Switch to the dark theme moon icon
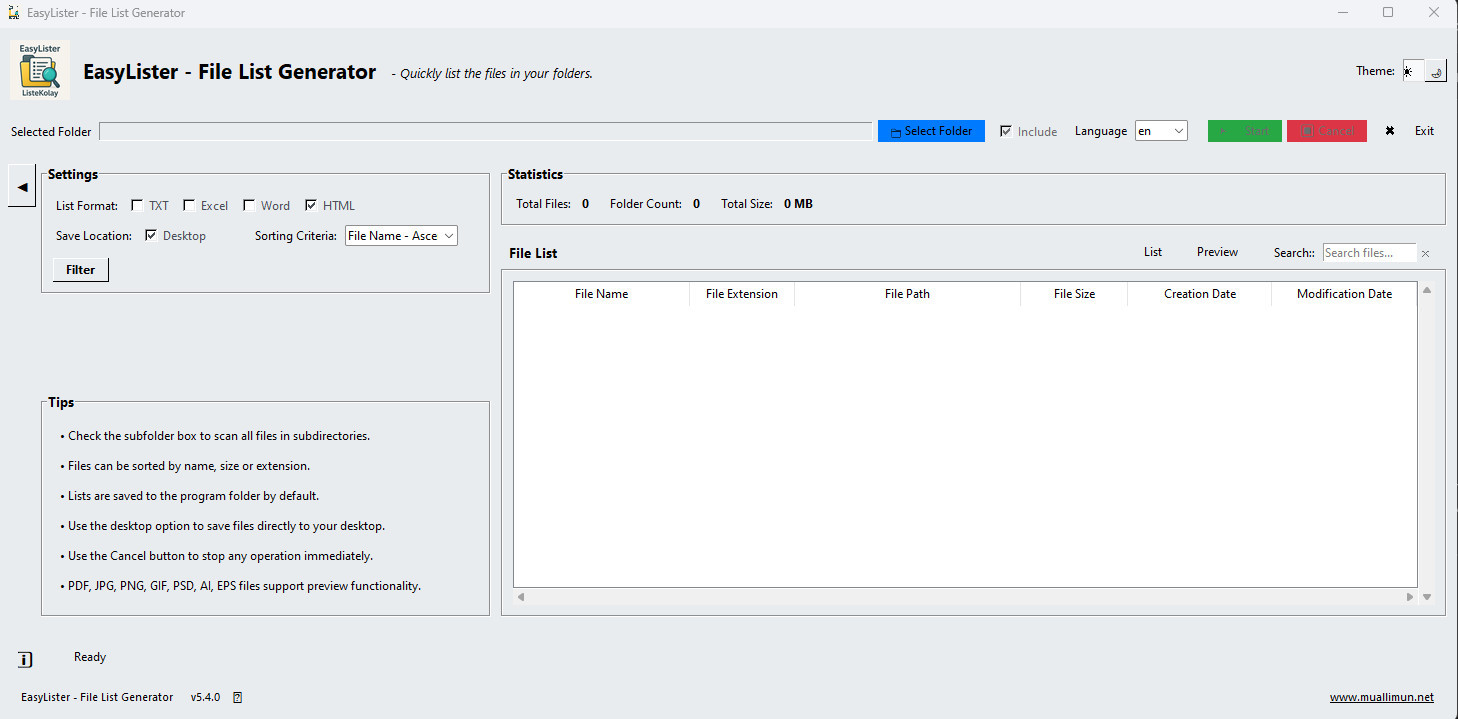Viewport: 1458px width, 719px height. pos(1435,71)
